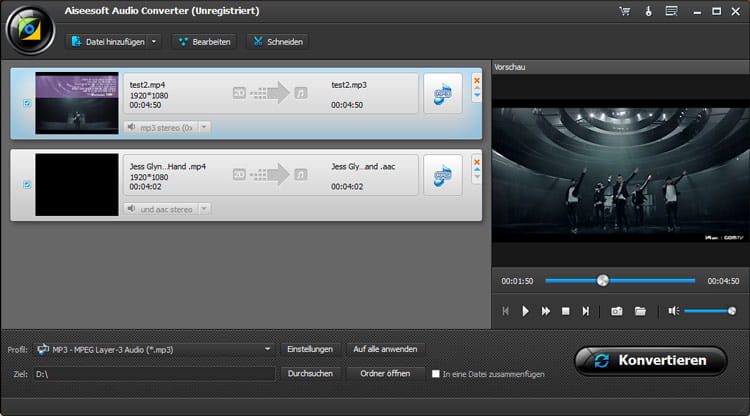
Task: Click the Ziel destination path field
Action: tap(154, 374)
